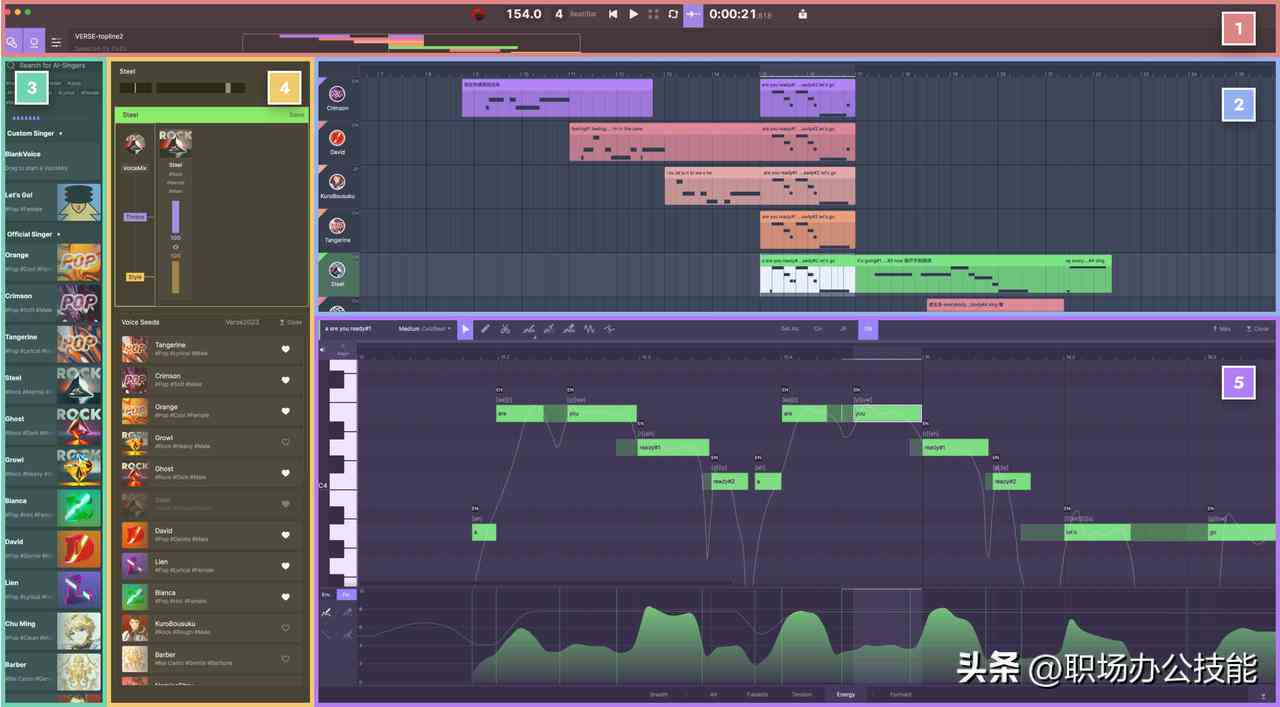This screenshot has height=707, width=1280.
Task: Unfavorite the Tangerine voice seed heart
Action: pyautogui.click(x=285, y=349)
